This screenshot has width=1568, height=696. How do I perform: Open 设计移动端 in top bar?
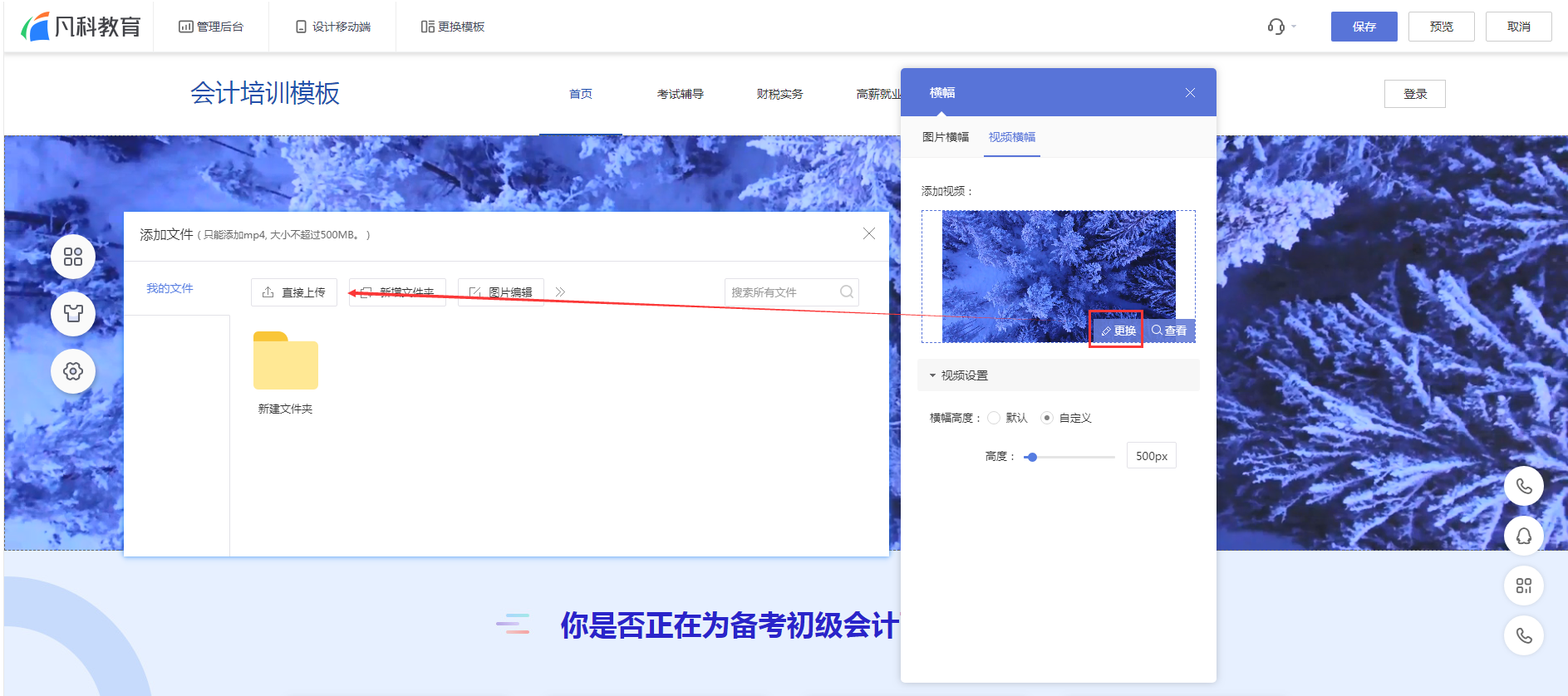[333, 27]
